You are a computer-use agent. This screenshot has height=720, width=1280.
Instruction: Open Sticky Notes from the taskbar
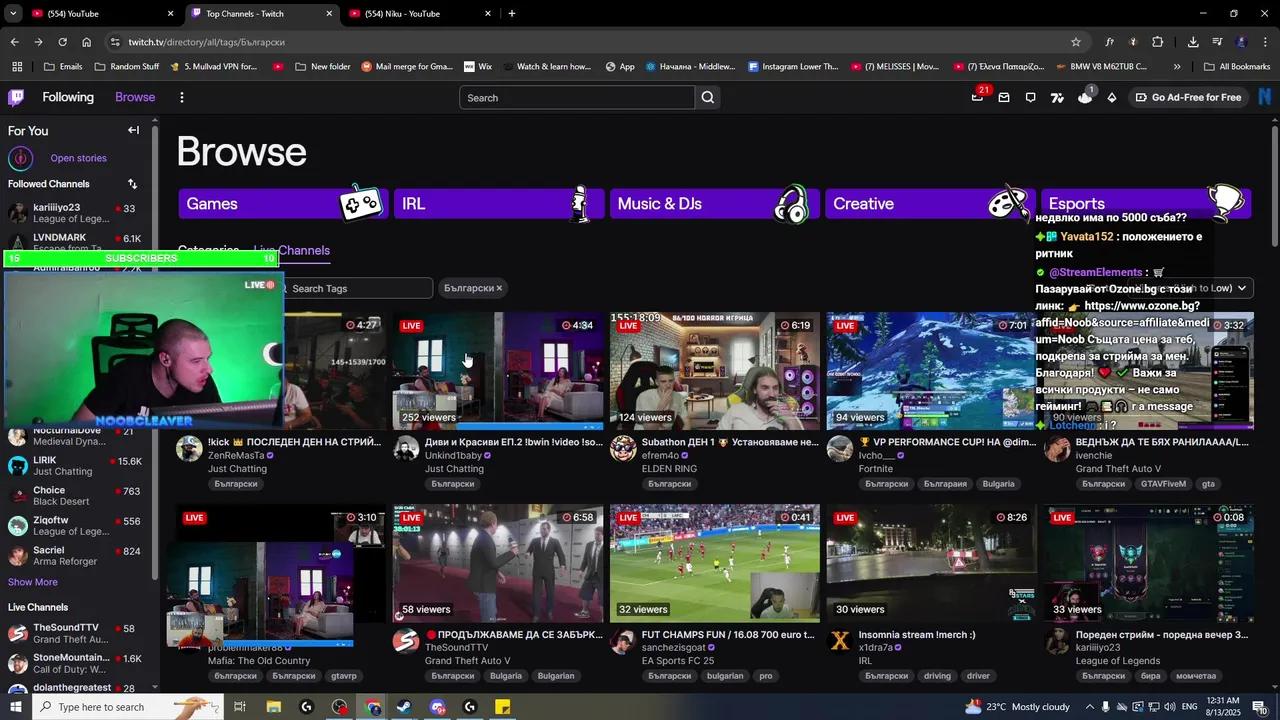coord(503,707)
